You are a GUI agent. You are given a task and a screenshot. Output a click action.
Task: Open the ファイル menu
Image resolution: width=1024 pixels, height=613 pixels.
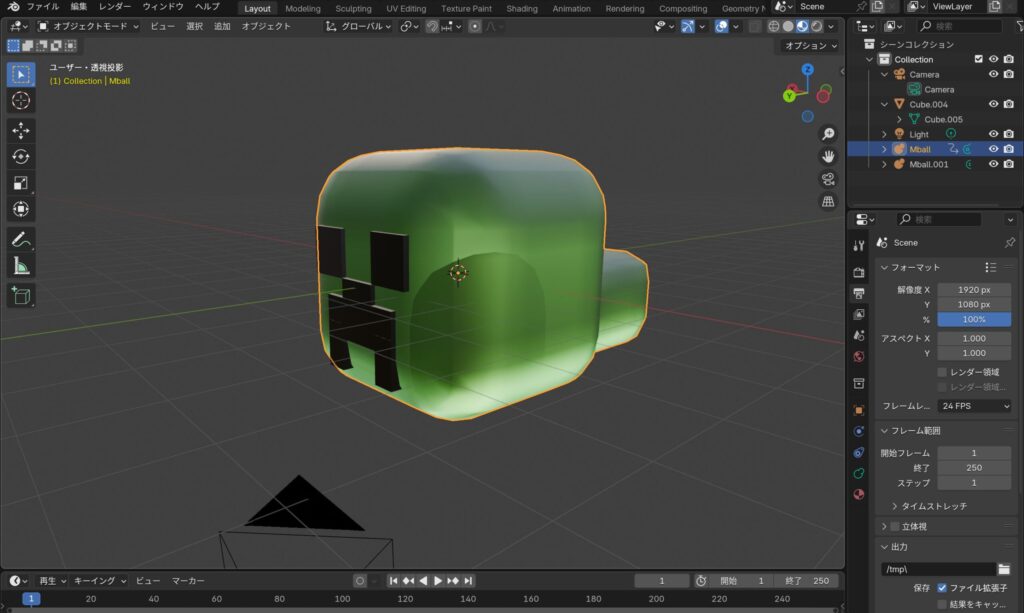[43, 7]
